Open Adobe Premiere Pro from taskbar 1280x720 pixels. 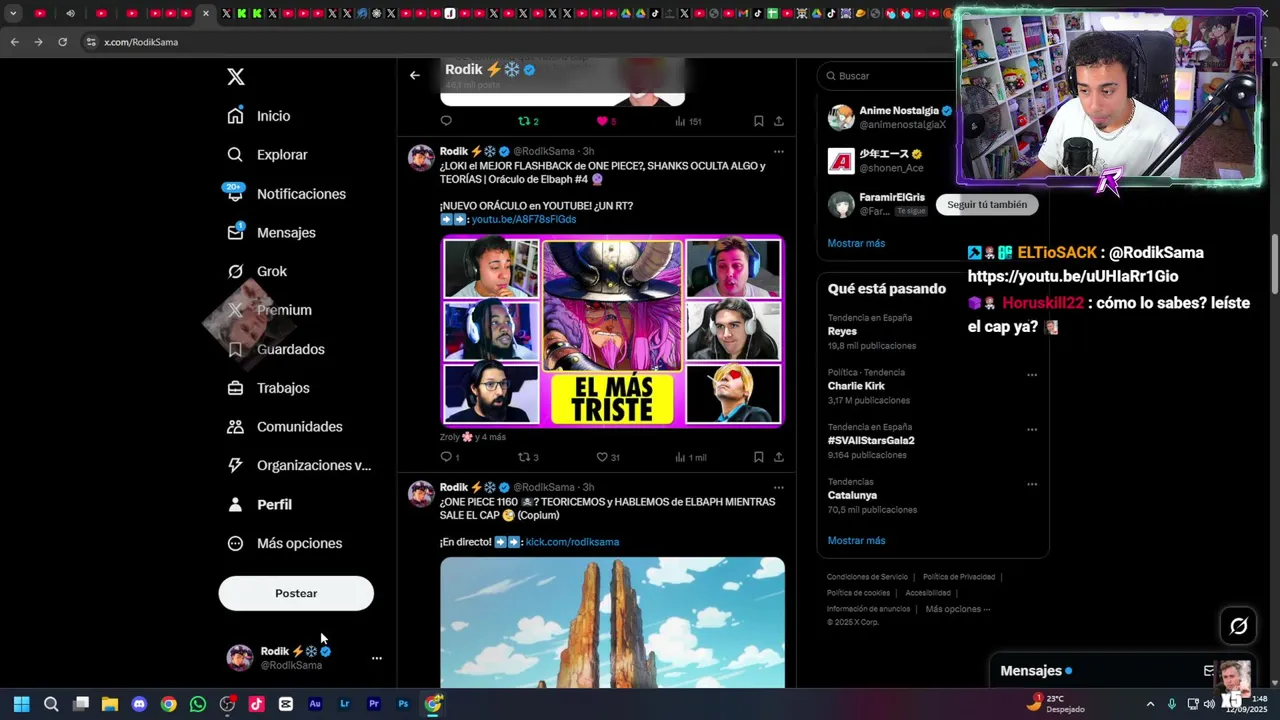click(x=374, y=704)
